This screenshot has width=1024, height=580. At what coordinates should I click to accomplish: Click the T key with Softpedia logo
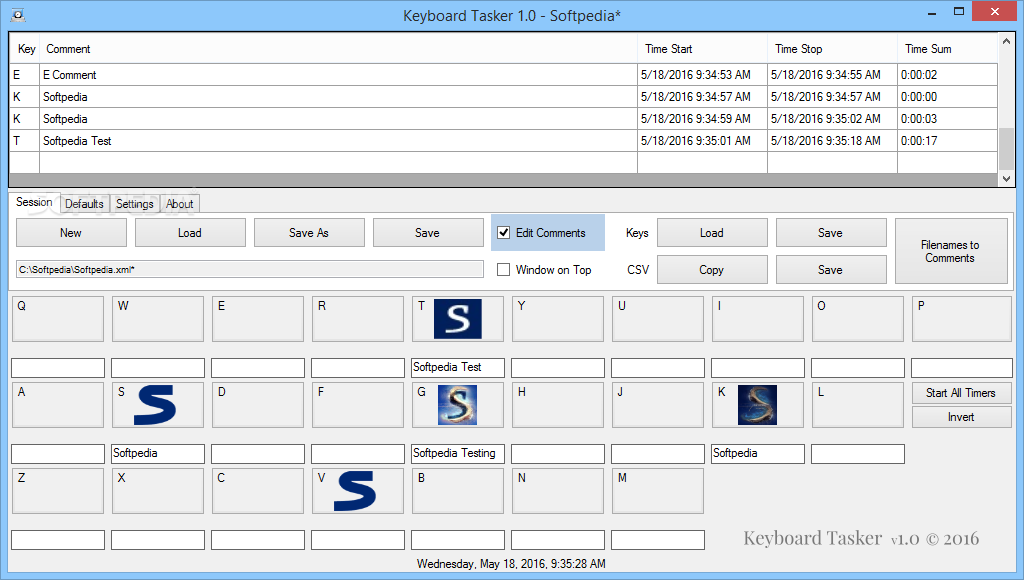coord(458,319)
